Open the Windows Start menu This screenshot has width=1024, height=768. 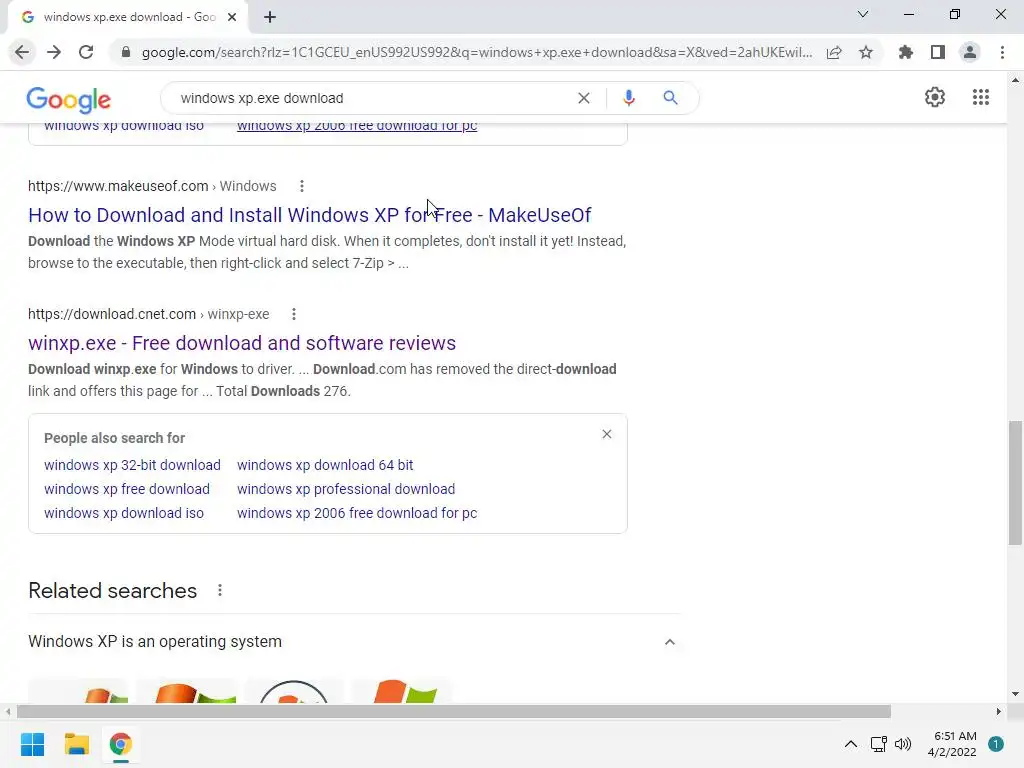coord(33,744)
